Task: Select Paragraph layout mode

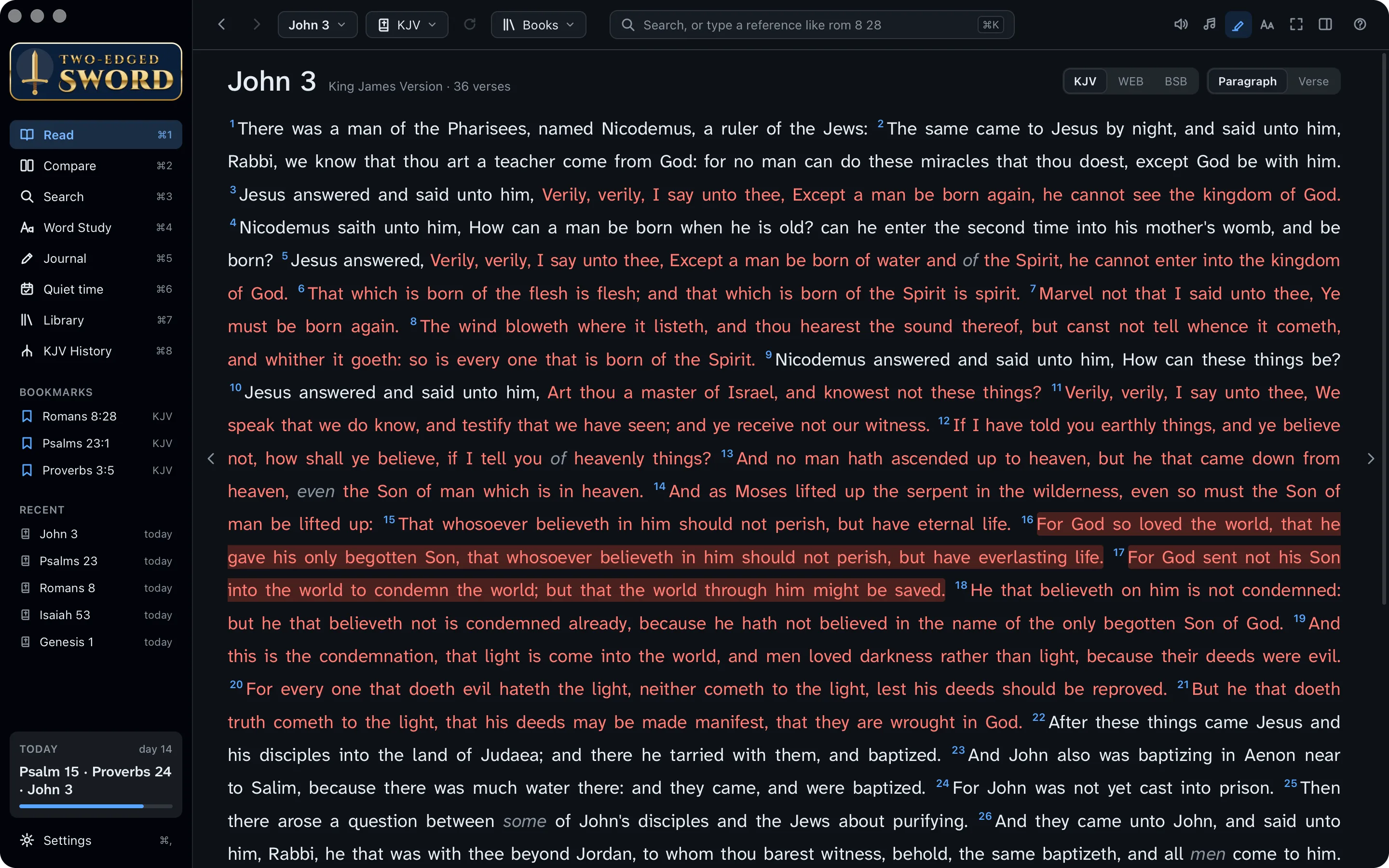Action: coord(1247,81)
